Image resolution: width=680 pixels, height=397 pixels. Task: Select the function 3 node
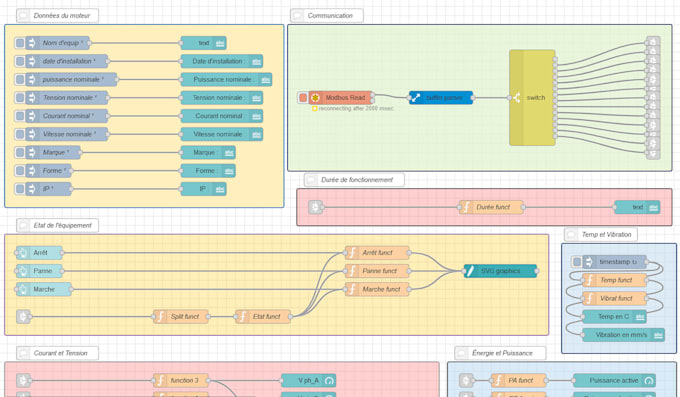click(x=181, y=381)
